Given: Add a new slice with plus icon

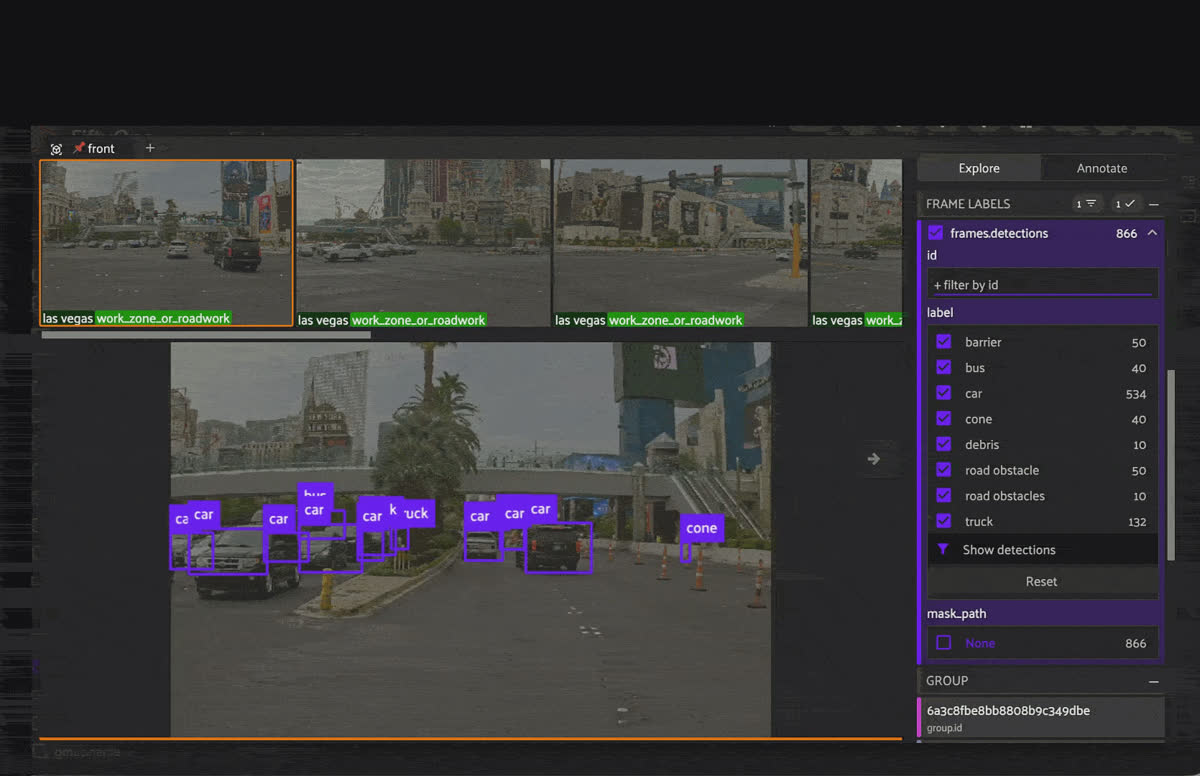Looking at the screenshot, I should coord(150,148).
